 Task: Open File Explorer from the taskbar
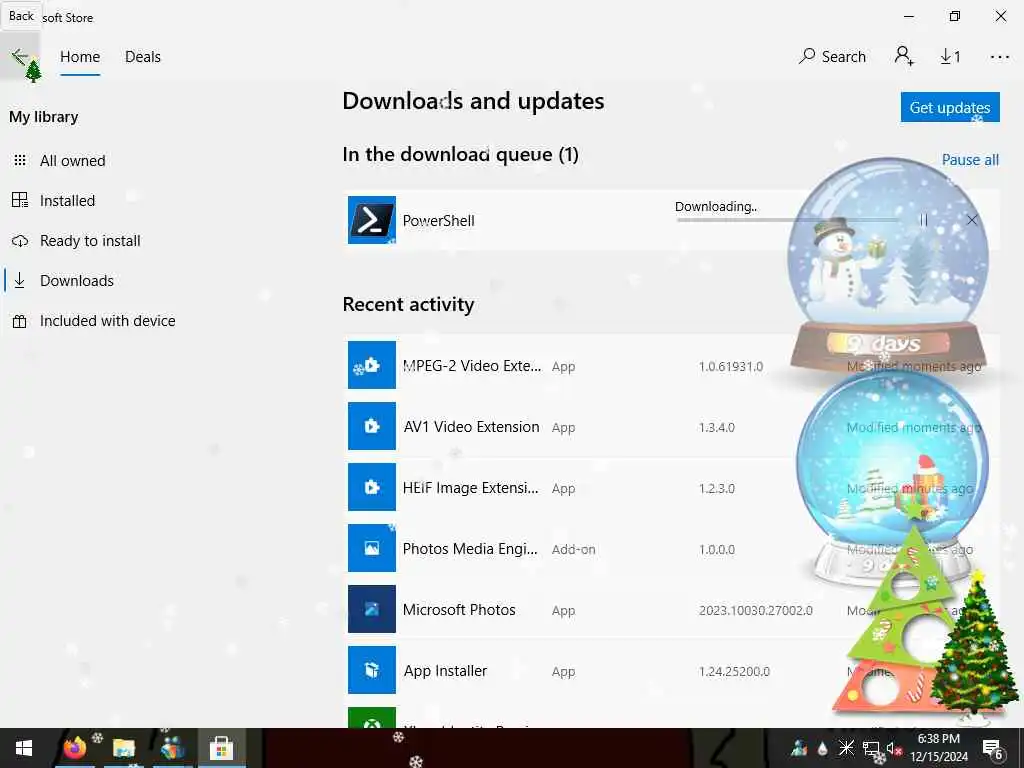pos(123,748)
